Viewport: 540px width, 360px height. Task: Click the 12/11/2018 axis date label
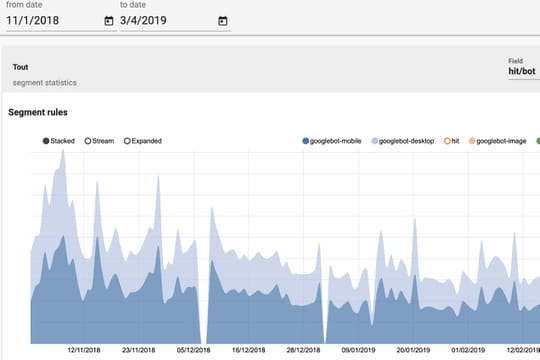pos(84,350)
